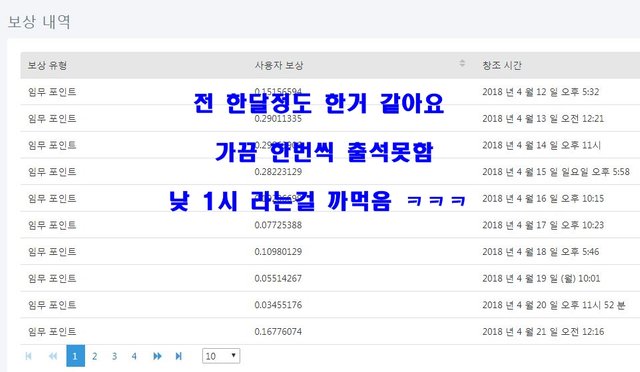Click the 사용자 보상 column header
This screenshot has width=640, height=372.
tap(279, 65)
